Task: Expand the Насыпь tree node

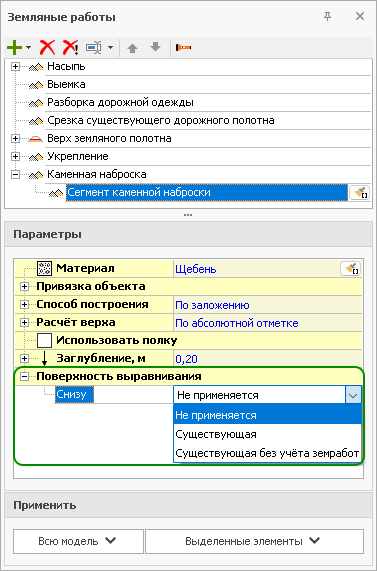Action: (15, 67)
